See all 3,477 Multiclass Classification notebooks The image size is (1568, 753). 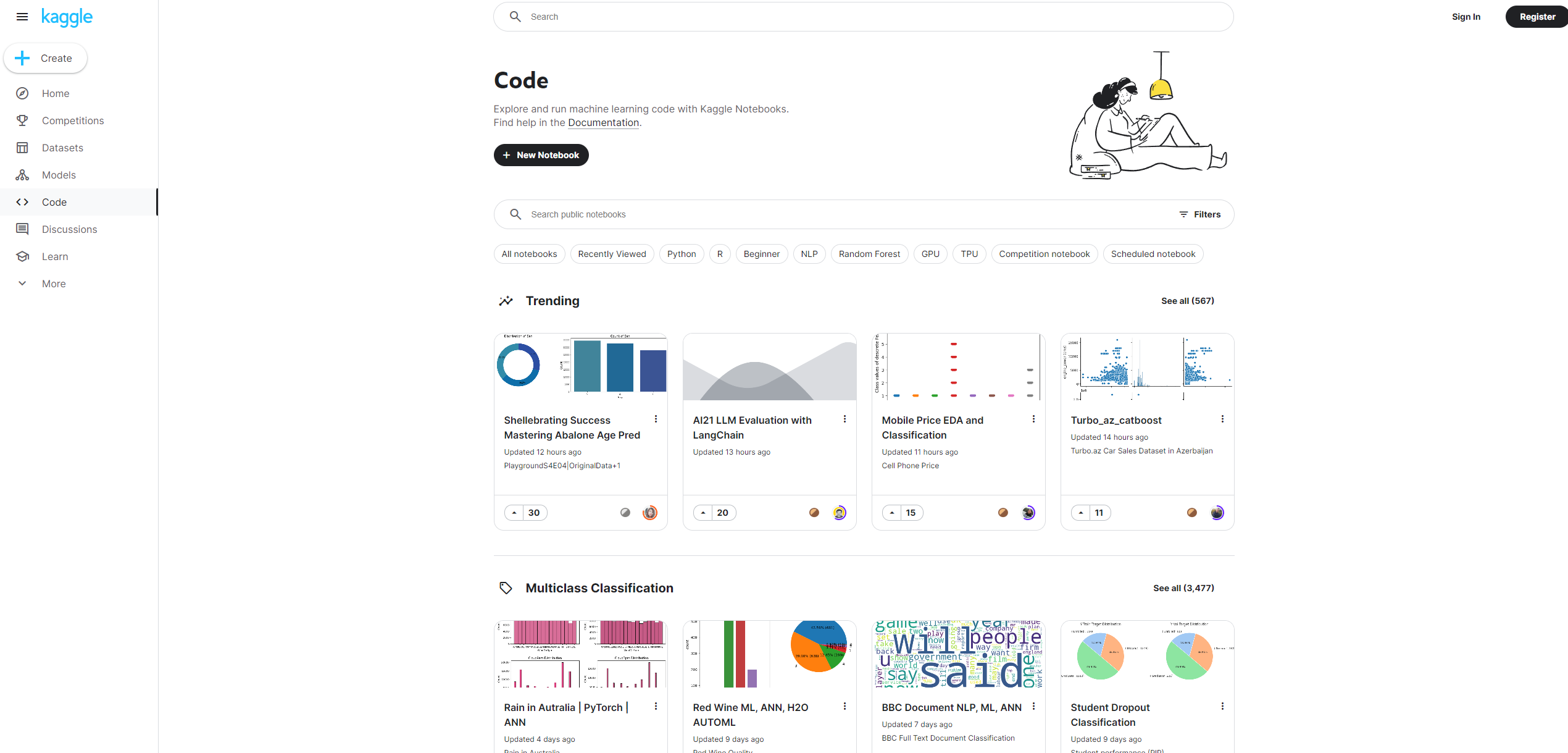tap(1183, 588)
